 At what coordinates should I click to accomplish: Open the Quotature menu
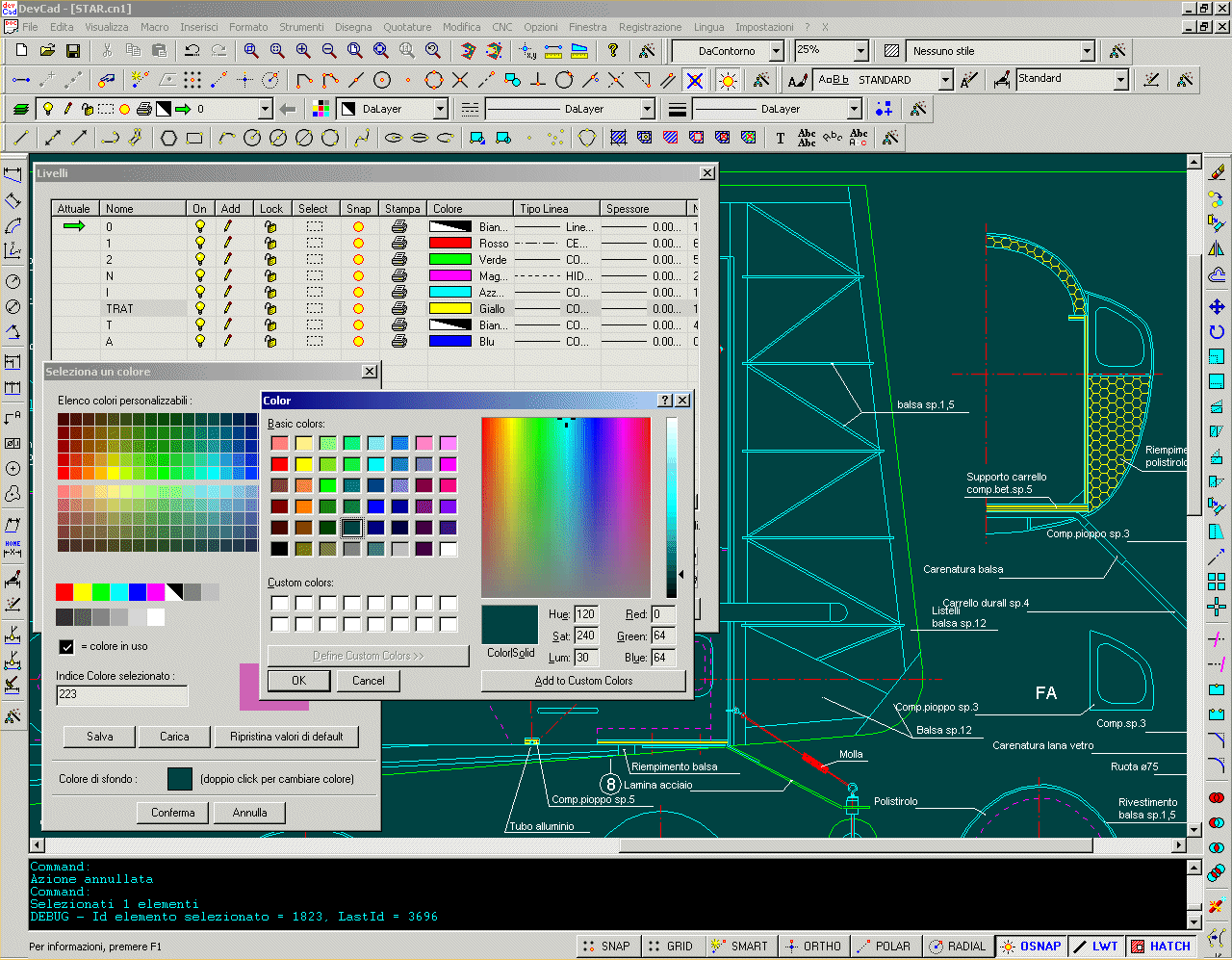pos(407,26)
